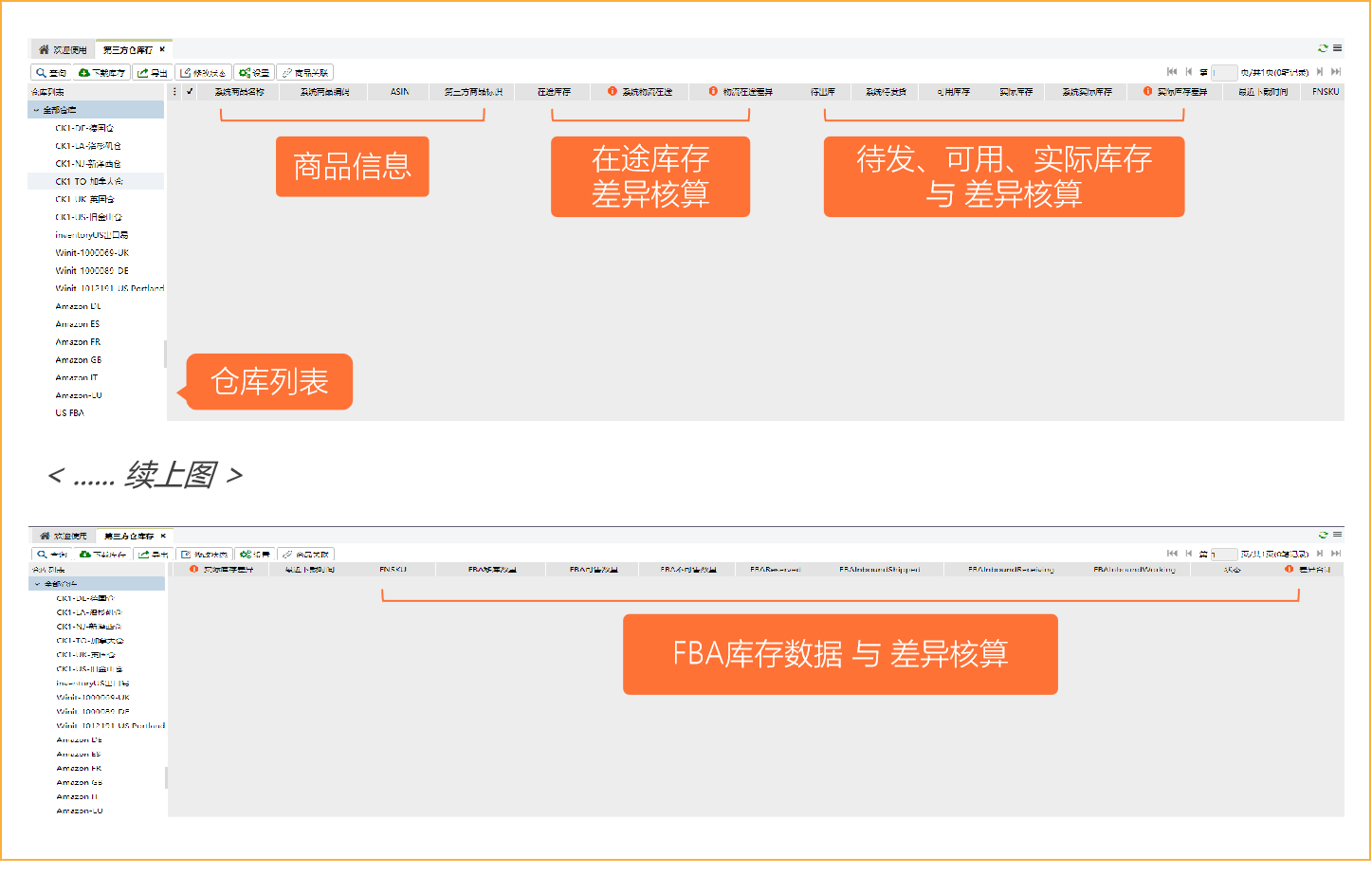
Task: Click the 导出 export icon
Action: click(142, 72)
